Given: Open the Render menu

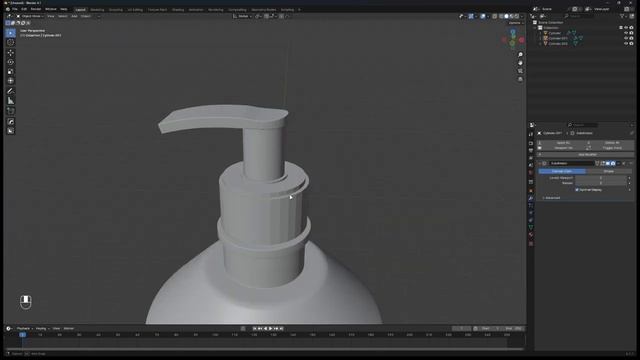Looking at the screenshot, I should pyautogui.click(x=36, y=9).
